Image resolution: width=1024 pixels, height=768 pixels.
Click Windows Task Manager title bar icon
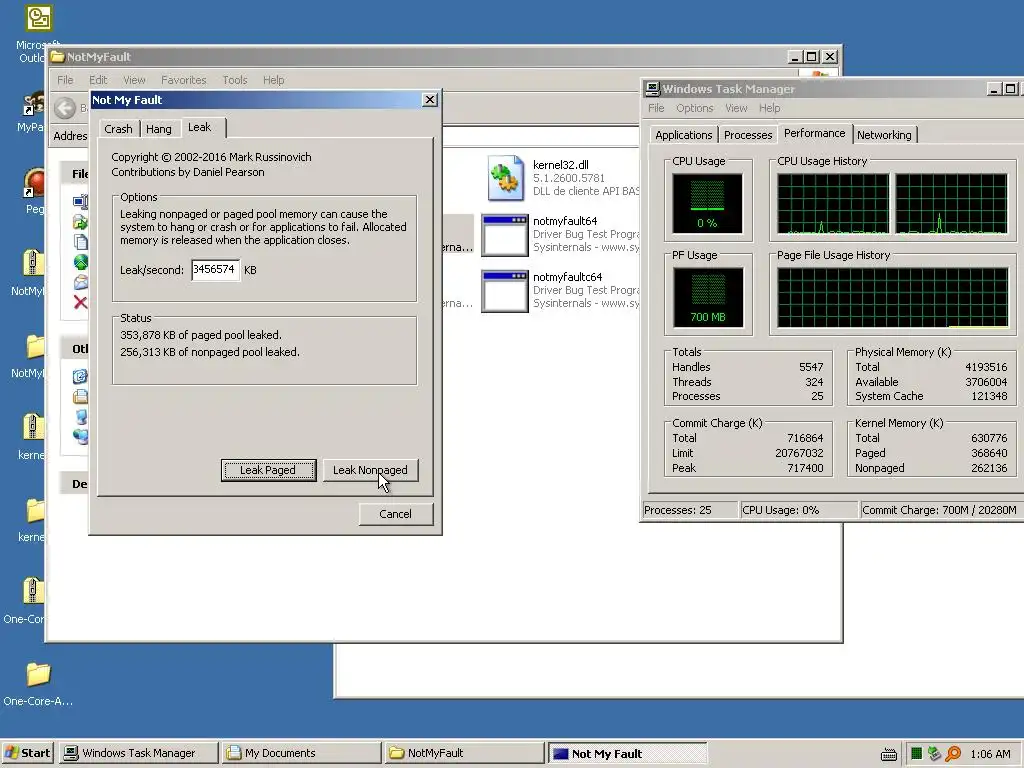652,89
